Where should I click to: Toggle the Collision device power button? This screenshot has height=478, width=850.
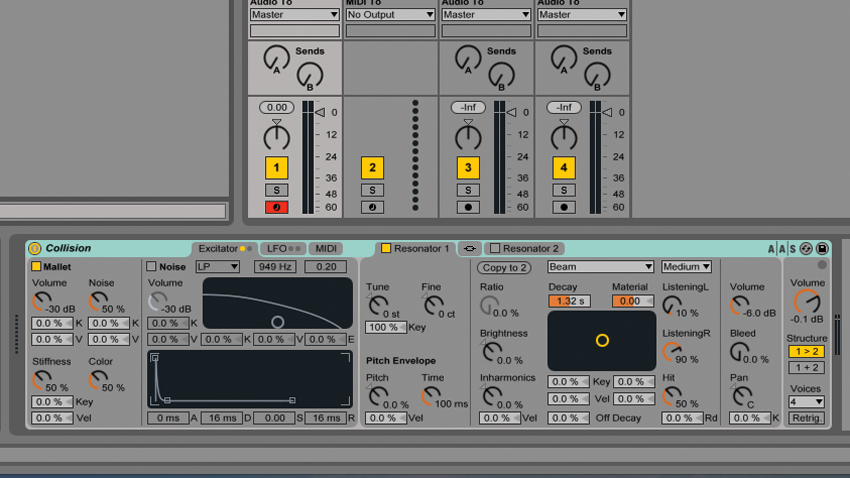35,248
